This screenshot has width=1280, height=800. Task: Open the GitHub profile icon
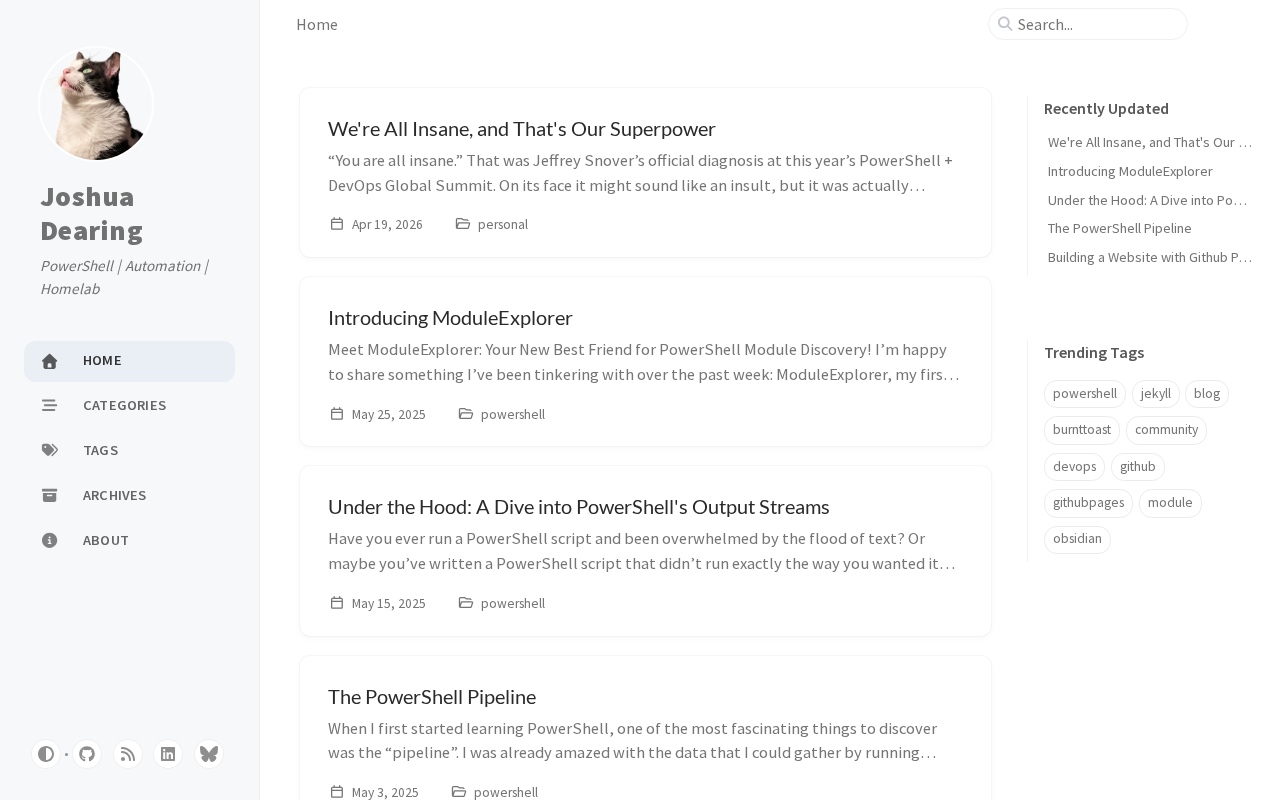87,754
